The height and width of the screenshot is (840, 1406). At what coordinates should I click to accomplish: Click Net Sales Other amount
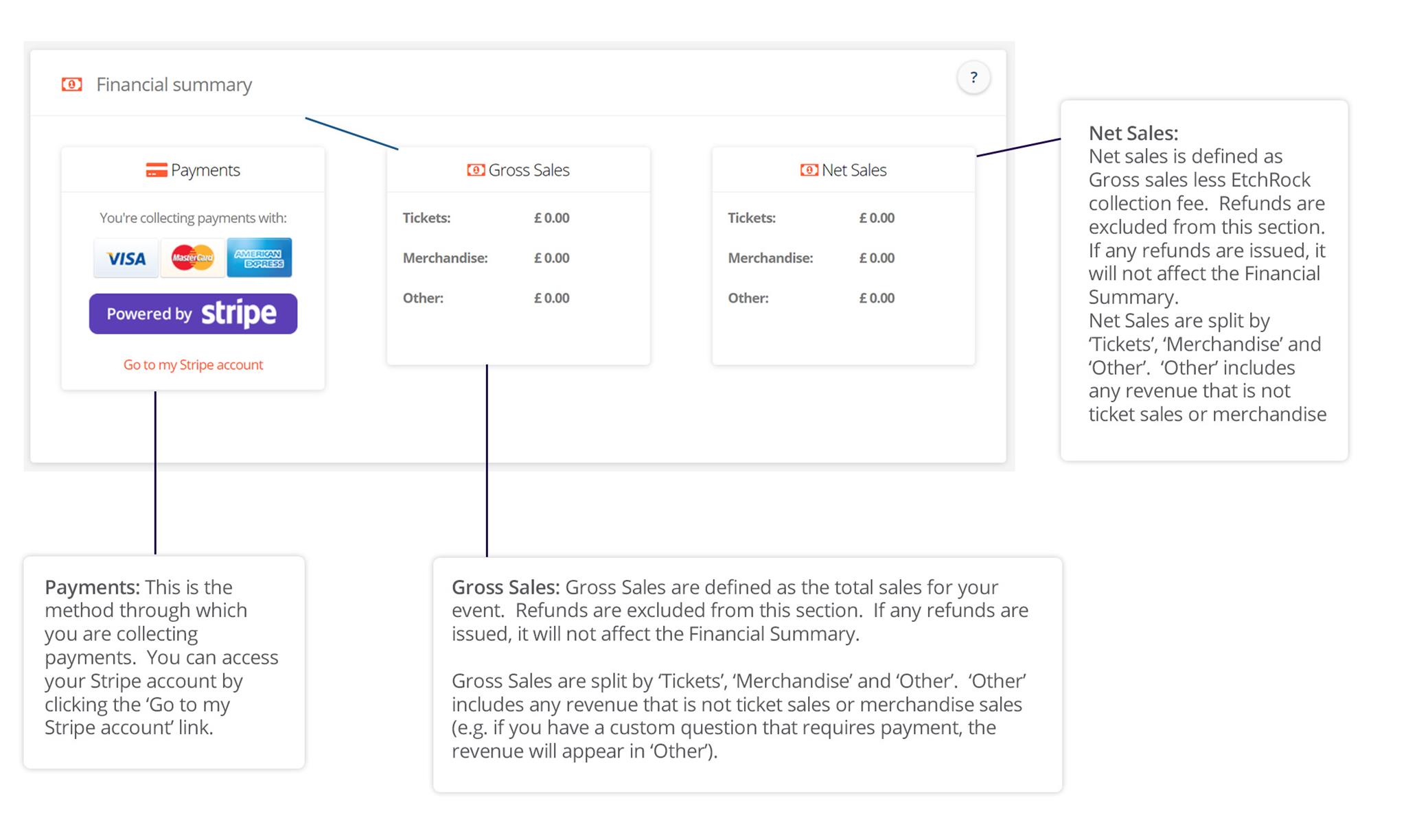click(877, 299)
